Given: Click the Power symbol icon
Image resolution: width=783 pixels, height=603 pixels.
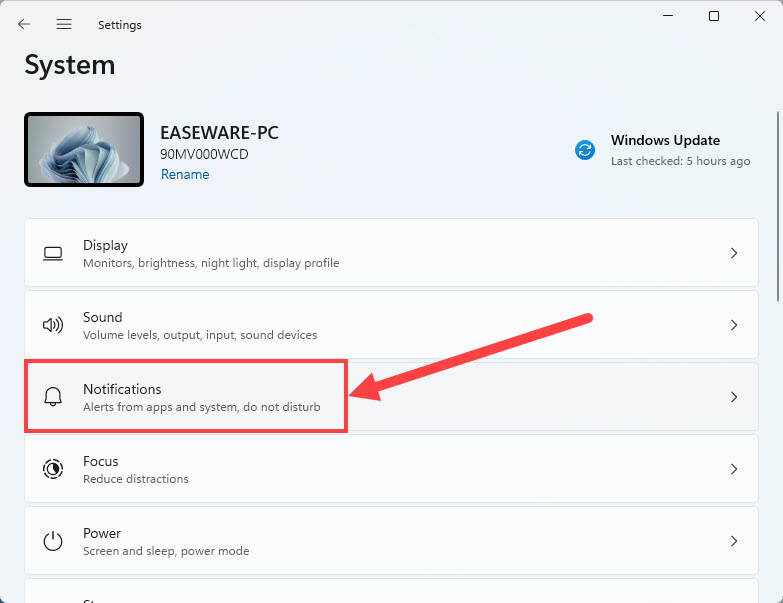Looking at the screenshot, I should (53, 541).
